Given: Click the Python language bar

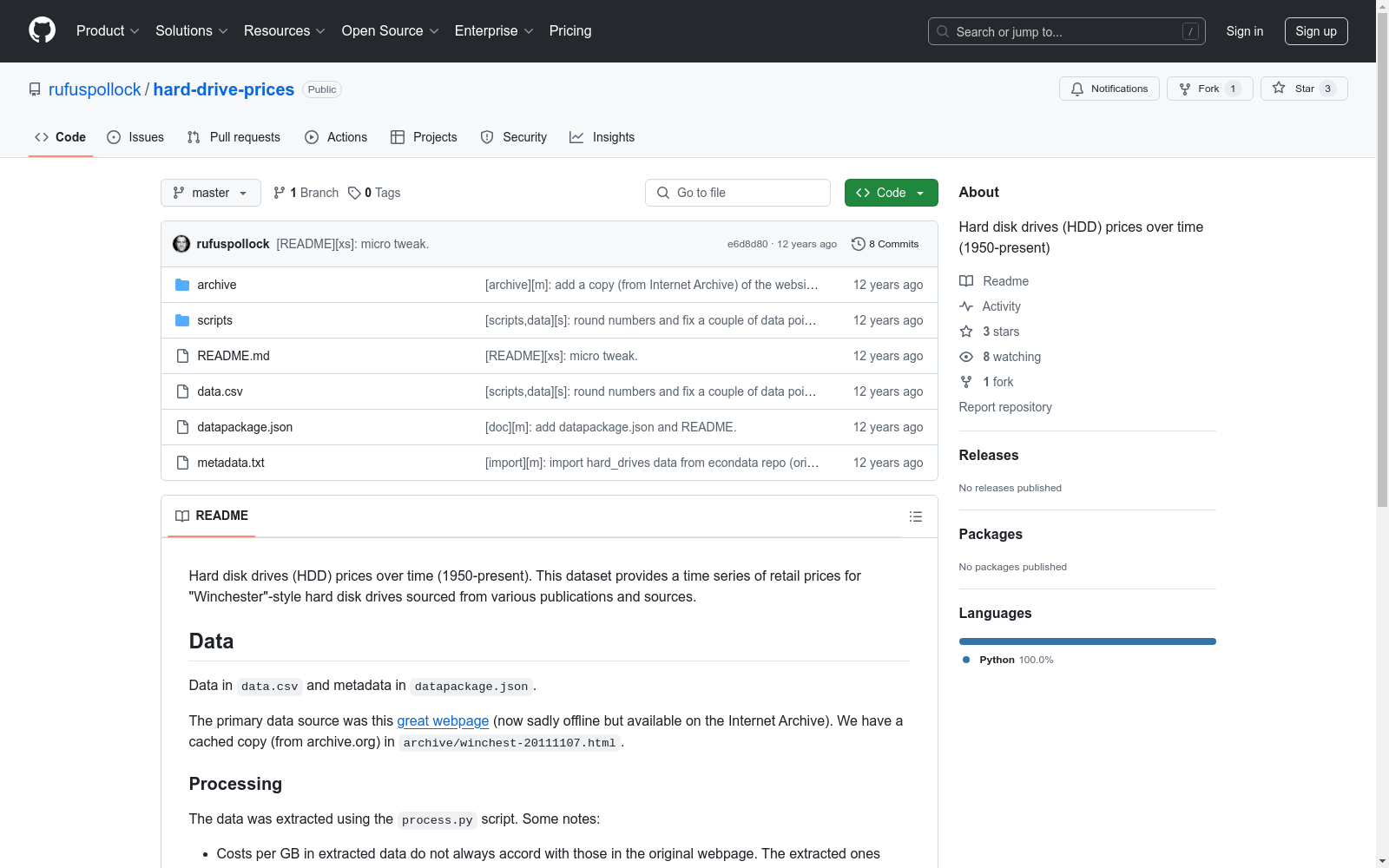Looking at the screenshot, I should (1088, 641).
